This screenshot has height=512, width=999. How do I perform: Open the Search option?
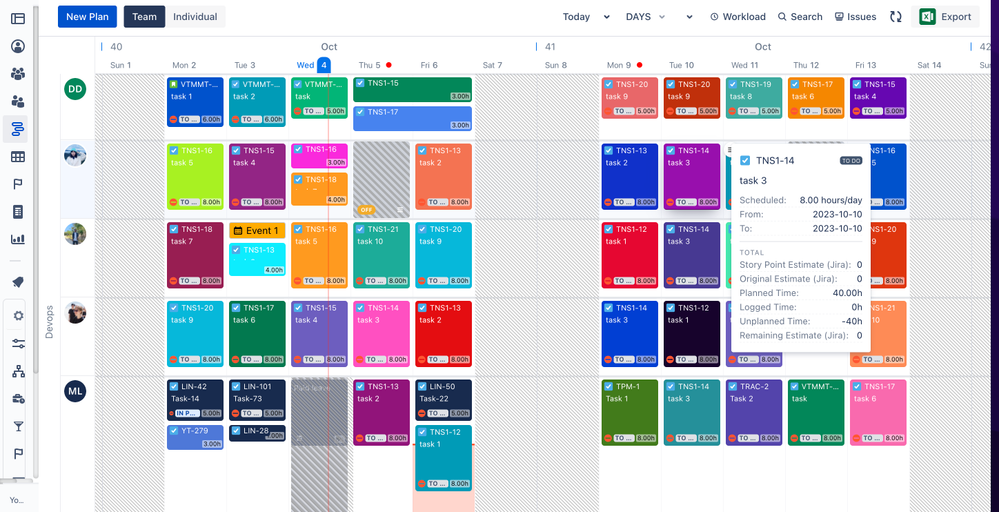[x=800, y=17]
